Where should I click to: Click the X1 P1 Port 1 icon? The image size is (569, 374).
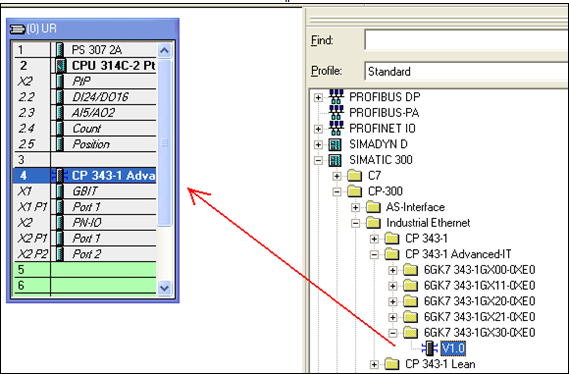[60, 207]
